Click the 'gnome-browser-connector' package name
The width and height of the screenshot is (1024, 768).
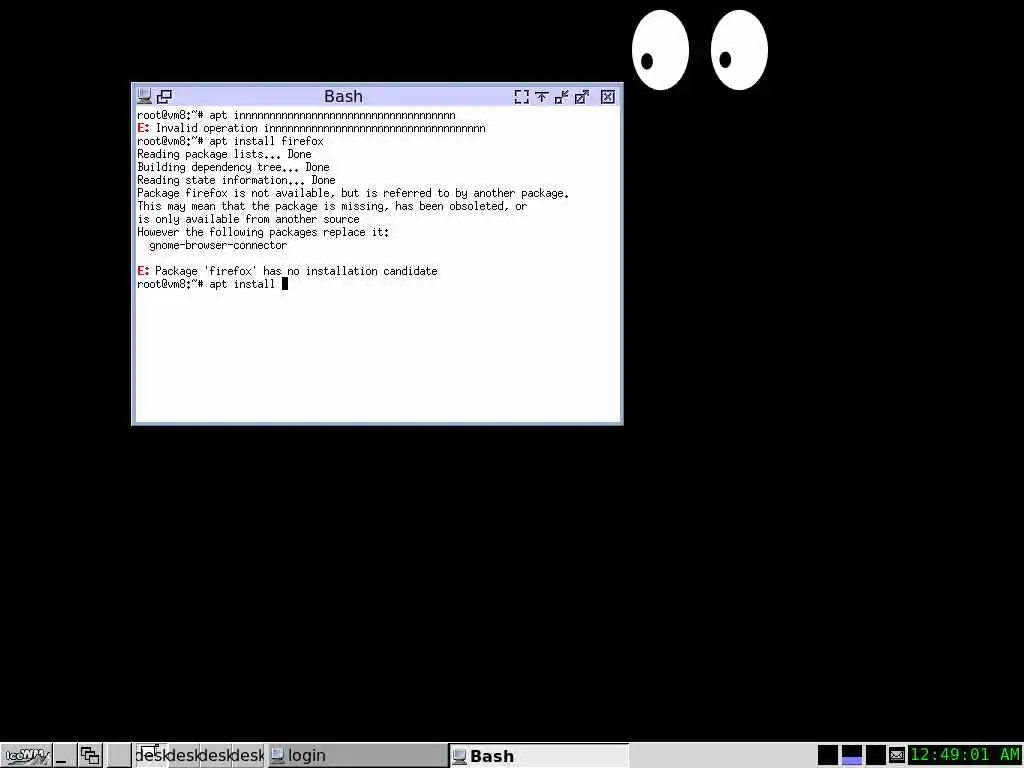218,246
